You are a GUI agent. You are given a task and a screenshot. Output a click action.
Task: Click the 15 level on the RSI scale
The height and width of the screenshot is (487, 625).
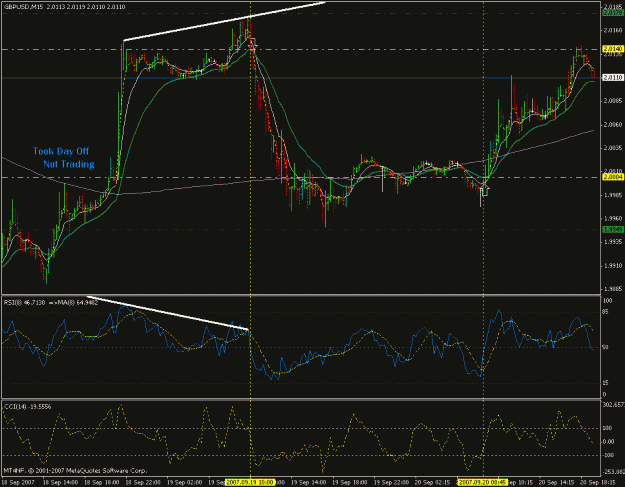coord(605,383)
